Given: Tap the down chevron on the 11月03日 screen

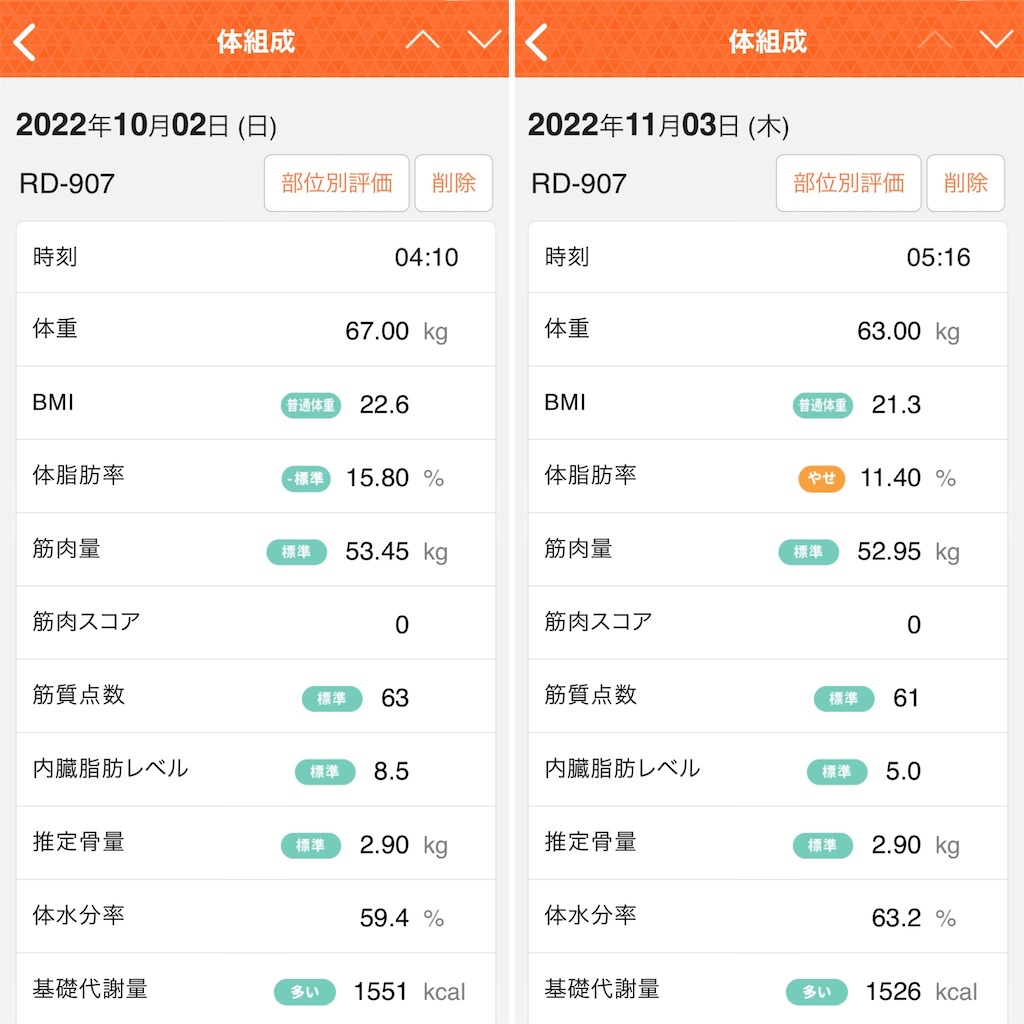Looking at the screenshot, I should coord(996,40).
